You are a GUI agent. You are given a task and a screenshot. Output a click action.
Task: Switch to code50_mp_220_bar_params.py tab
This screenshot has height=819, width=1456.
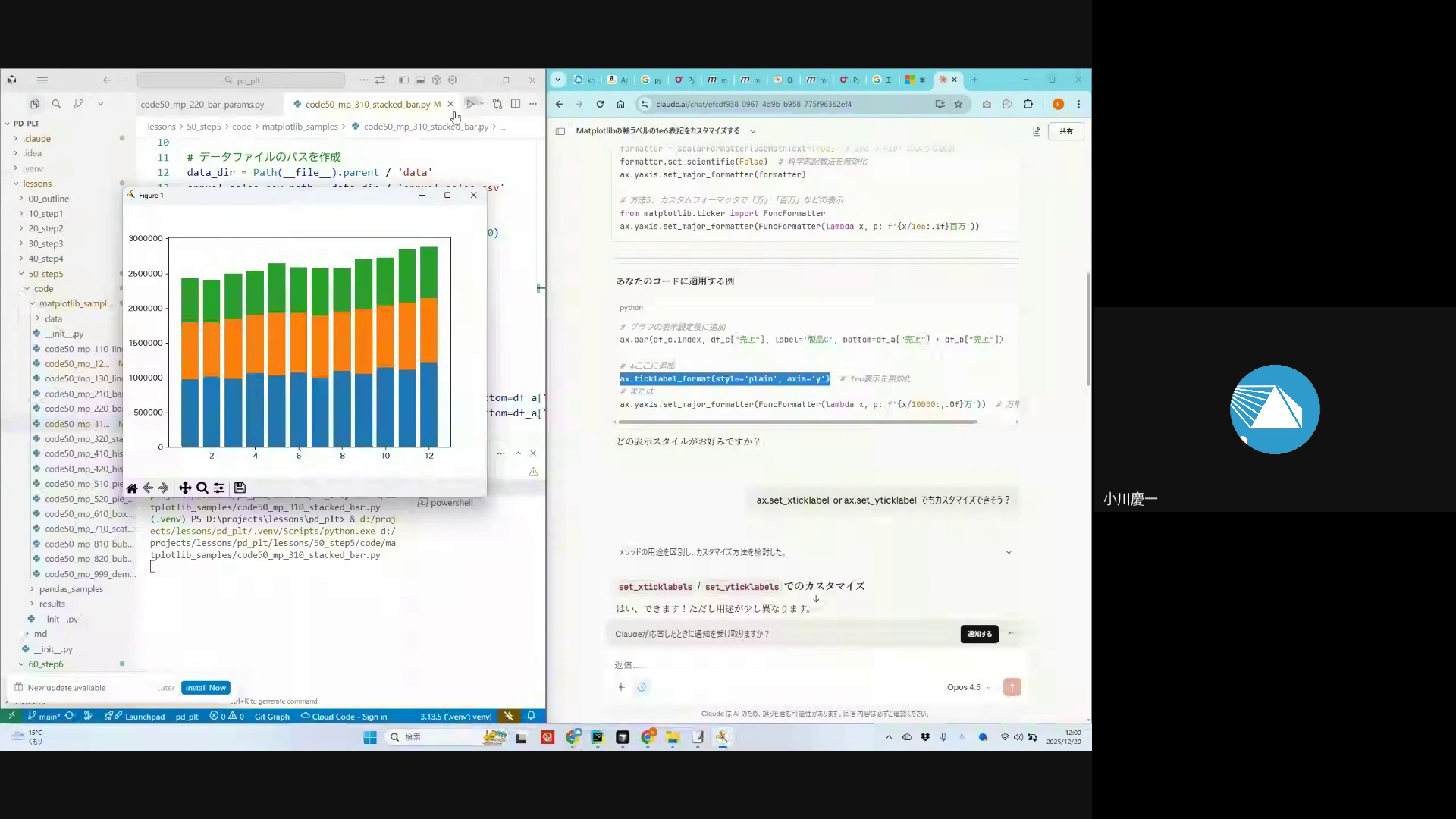pyautogui.click(x=202, y=105)
